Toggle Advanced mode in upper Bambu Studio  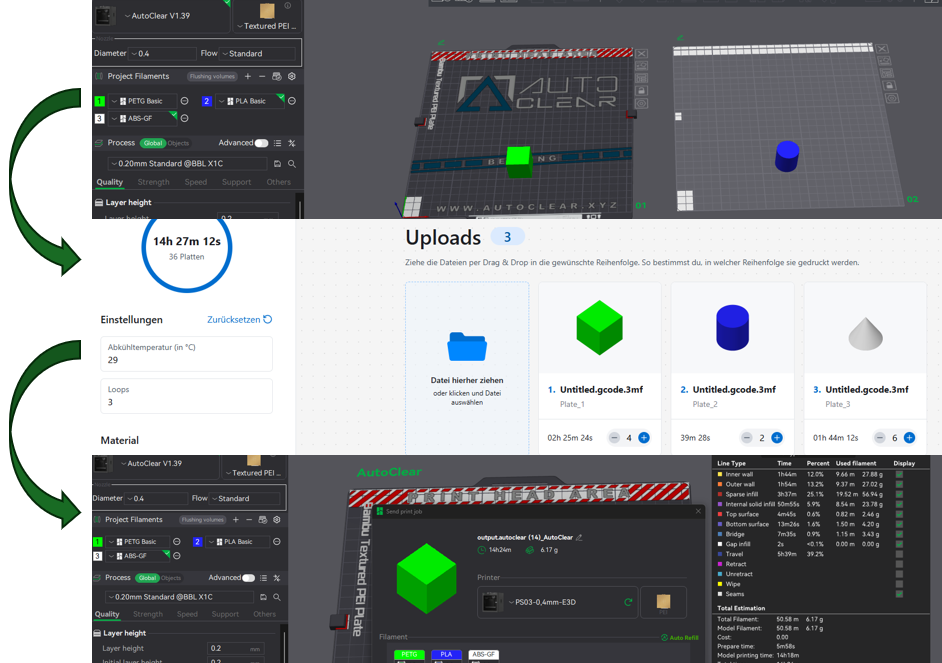[x=261, y=143]
